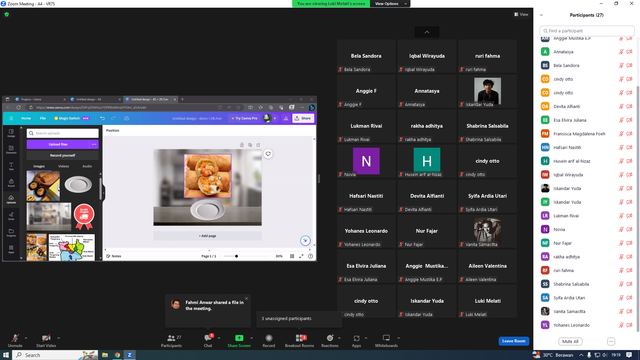Click the Canva Uploads sidebar icon
The height and width of the screenshot is (360, 640).
pos(11,199)
